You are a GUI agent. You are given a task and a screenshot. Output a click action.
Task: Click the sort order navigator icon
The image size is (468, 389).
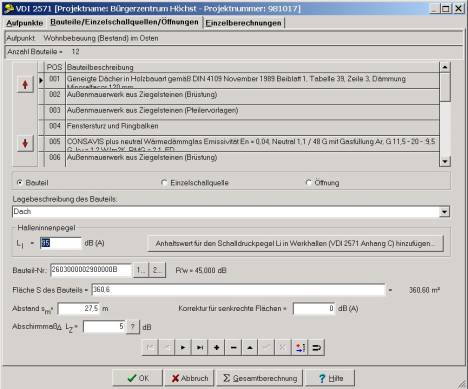coord(300,348)
